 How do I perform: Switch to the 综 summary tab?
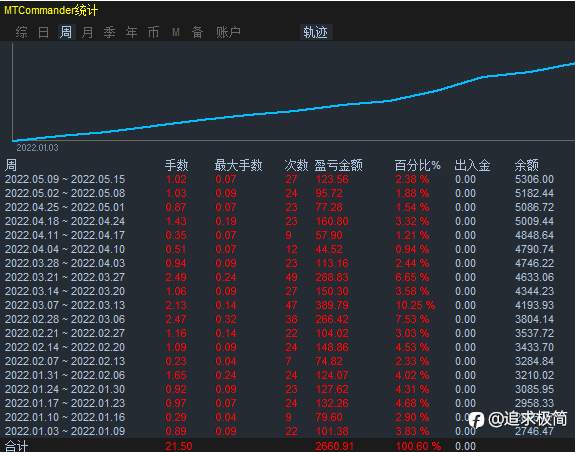21,32
